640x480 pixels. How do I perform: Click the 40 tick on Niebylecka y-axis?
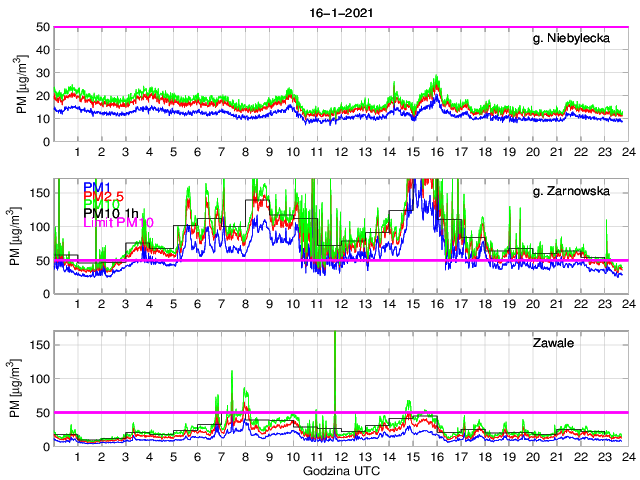[x=44, y=50]
